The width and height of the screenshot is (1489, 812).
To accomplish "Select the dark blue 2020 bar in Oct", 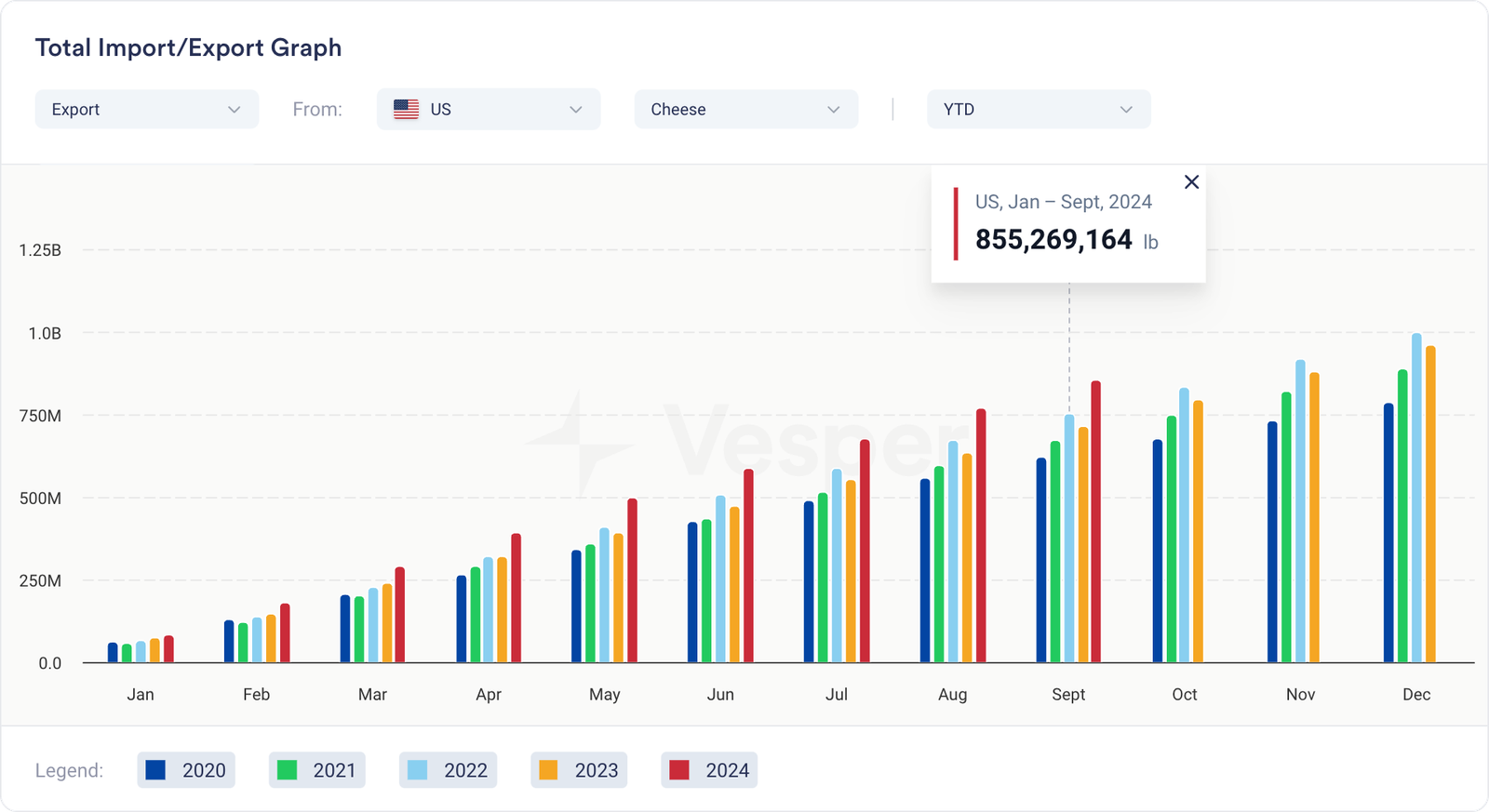I will [x=1158, y=552].
